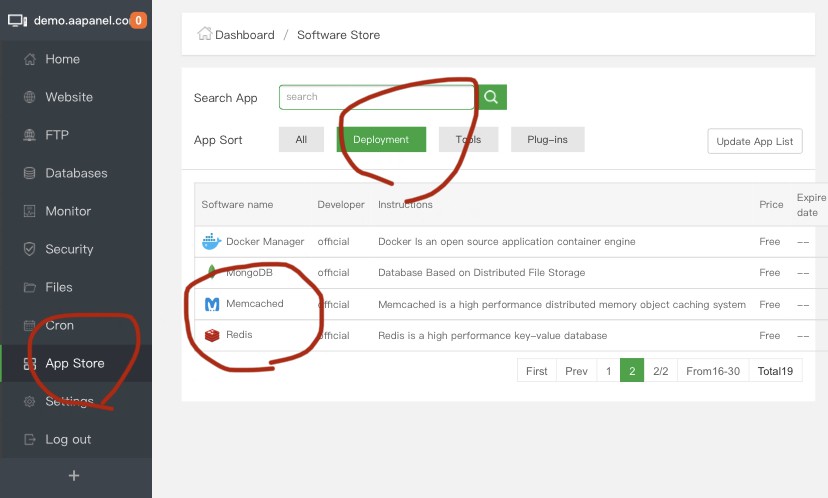Click official developer in Docker Manager row
Screen dimensions: 828x498
(333, 241)
